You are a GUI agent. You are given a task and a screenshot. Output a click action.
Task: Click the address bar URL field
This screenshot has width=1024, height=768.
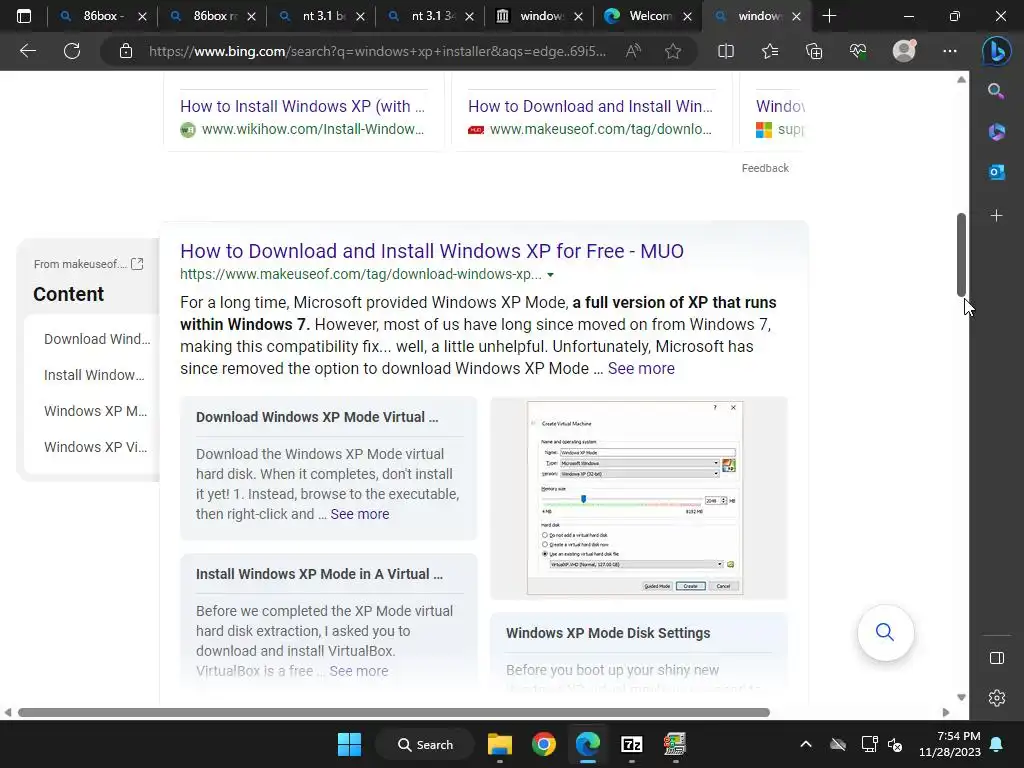(377, 51)
